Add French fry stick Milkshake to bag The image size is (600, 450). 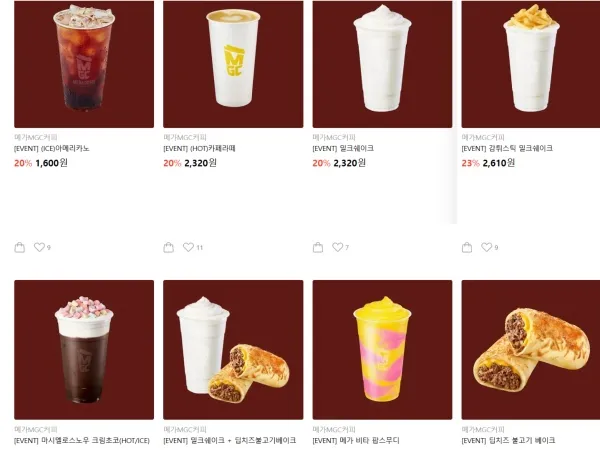467,248
